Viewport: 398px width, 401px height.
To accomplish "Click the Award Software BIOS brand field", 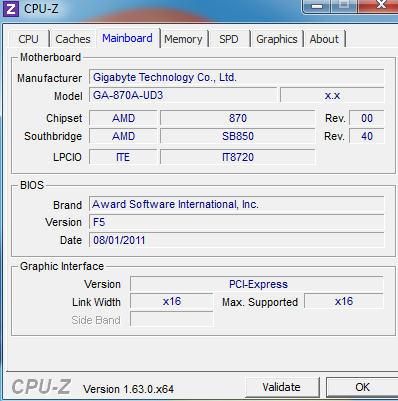I will (237, 204).
